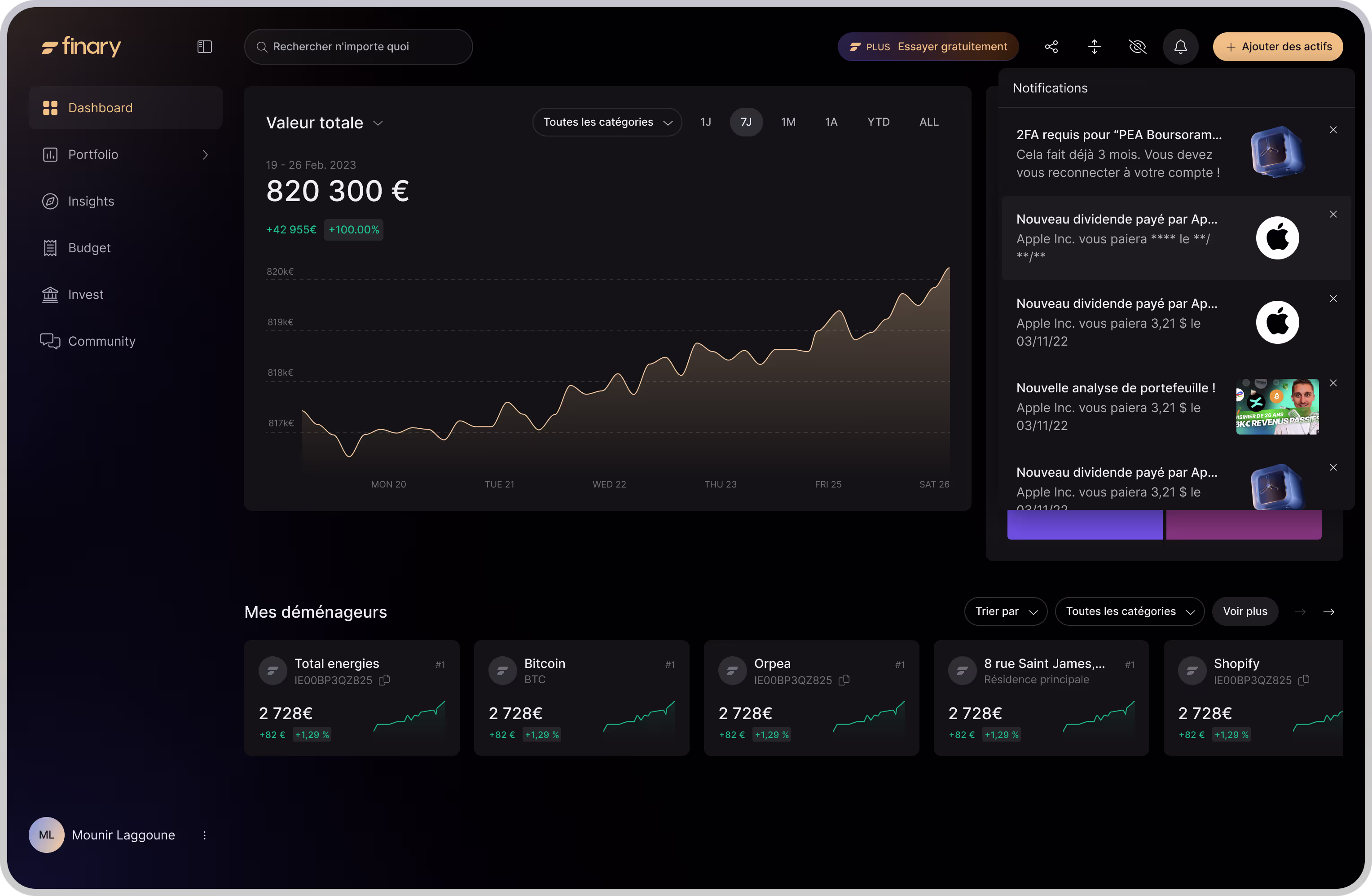Open Insights in sidebar
The image size is (1372, 896).
[x=91, y=201]
